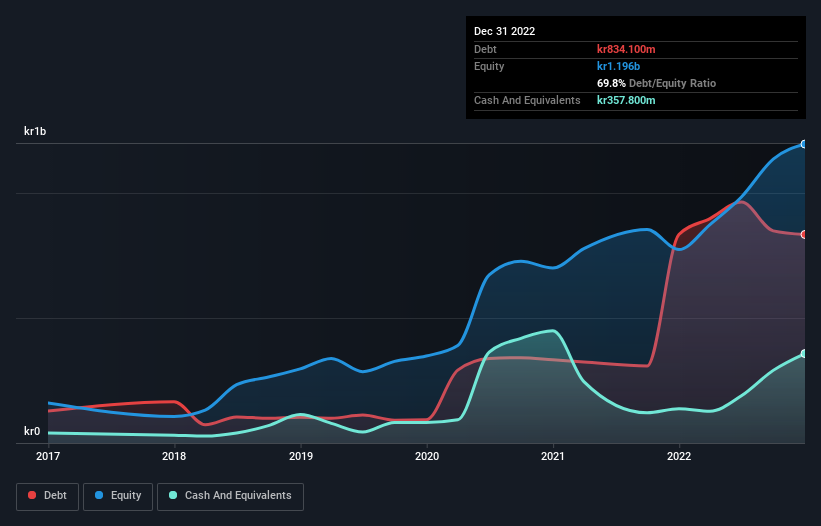Toggle the Debt series legend button

click(x=48, y=496)
